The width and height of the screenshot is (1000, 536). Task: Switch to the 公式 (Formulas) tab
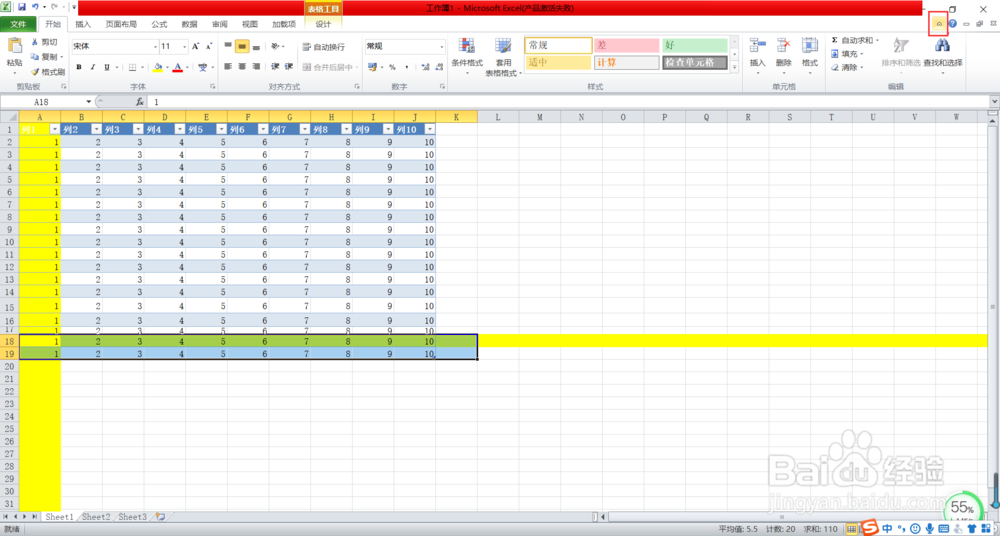(159, 24)
